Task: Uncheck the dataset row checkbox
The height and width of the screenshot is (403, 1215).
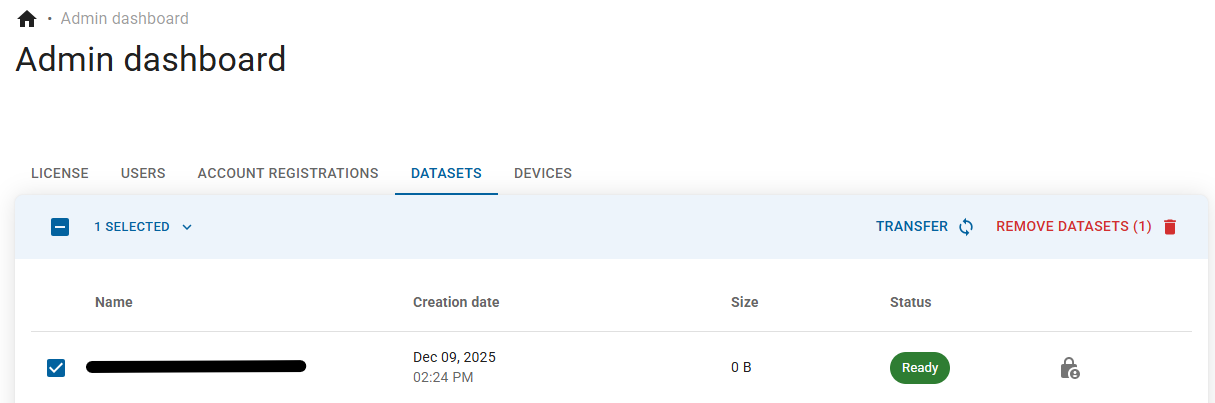Action: click(x=56, y=368)
